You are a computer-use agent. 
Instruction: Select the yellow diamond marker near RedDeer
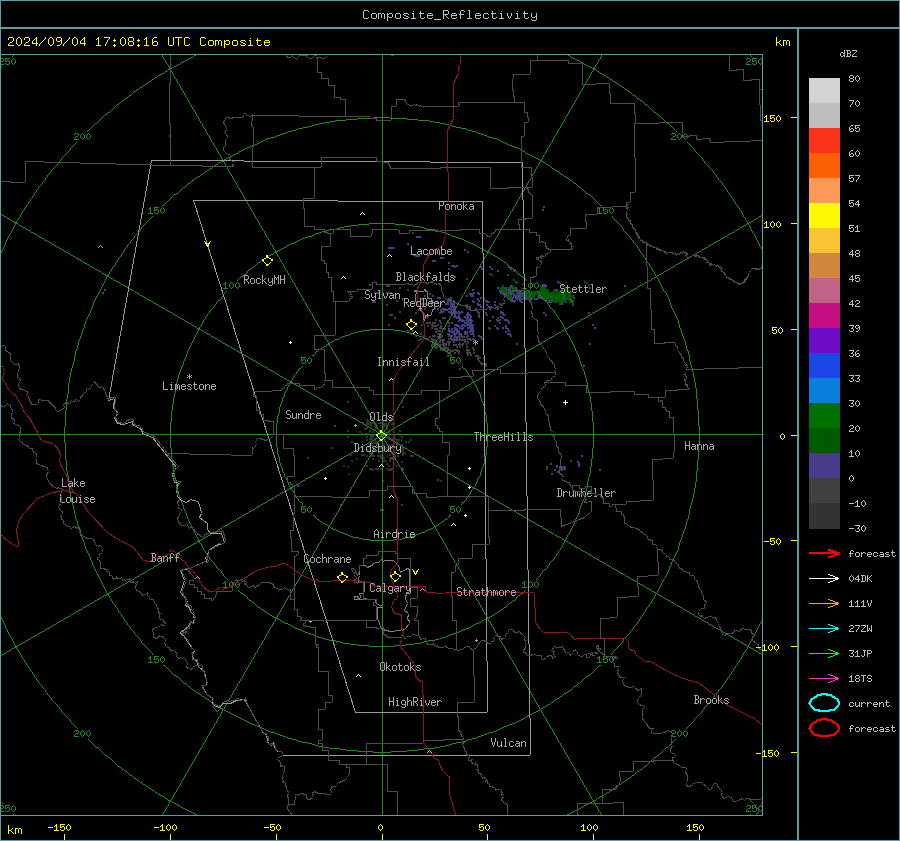(x=412, y=325)
